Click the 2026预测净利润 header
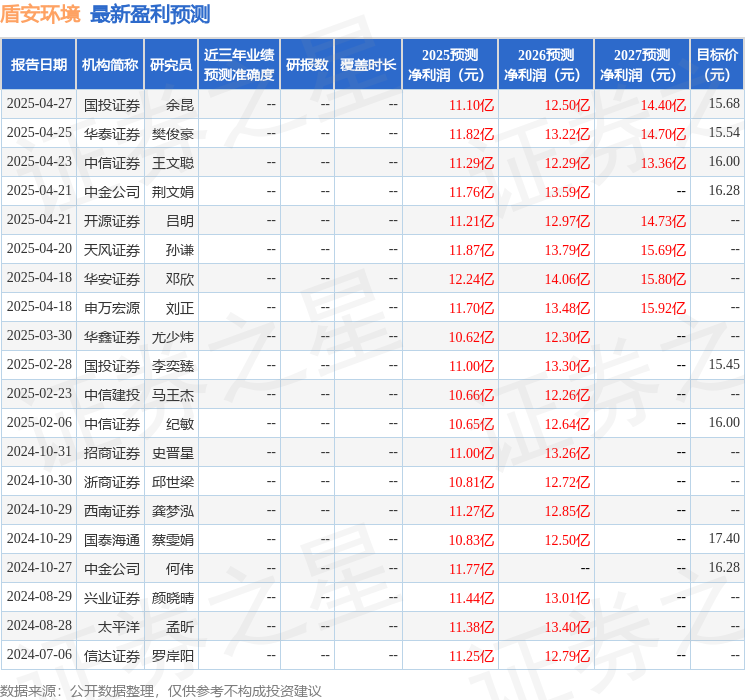The height and width of the screenshot is (700, 745). (x=546, y=65)
